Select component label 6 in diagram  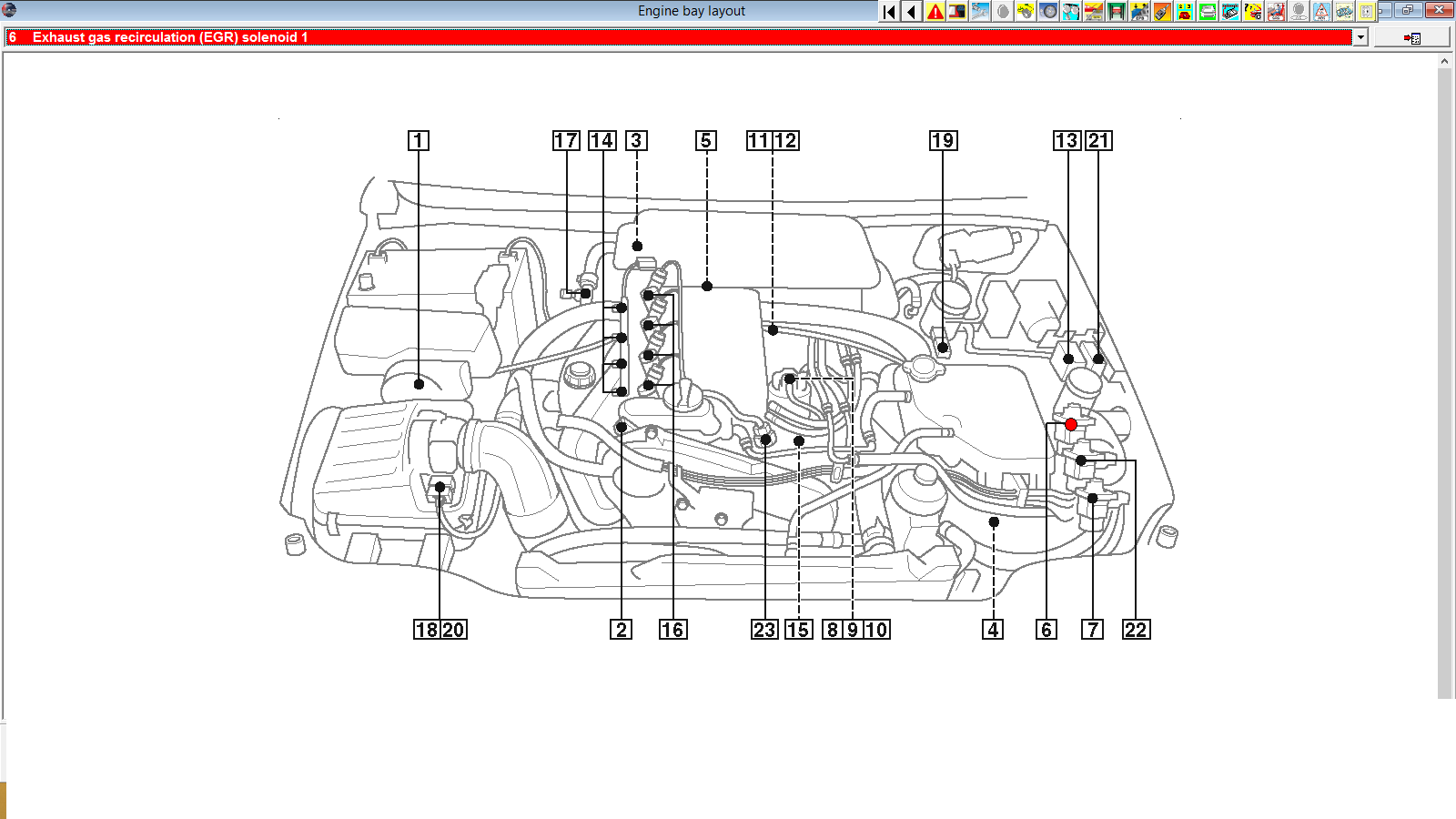[x=1046, y=630]
